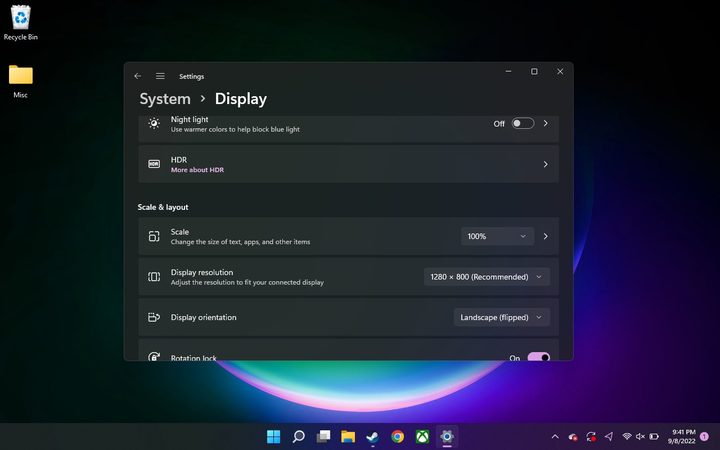720x450 pixels.
Task: Open File Explorer from taskbar
Action: [348, 436]
